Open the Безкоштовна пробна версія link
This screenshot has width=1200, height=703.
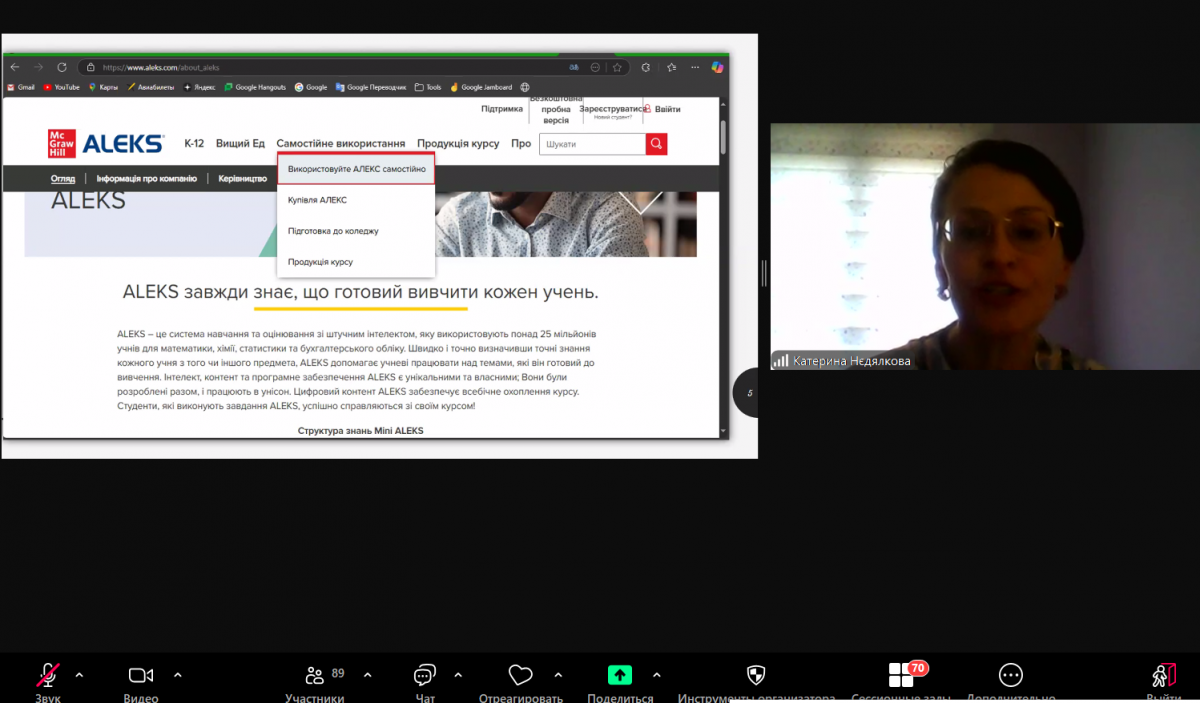click(x=556, y=109)
